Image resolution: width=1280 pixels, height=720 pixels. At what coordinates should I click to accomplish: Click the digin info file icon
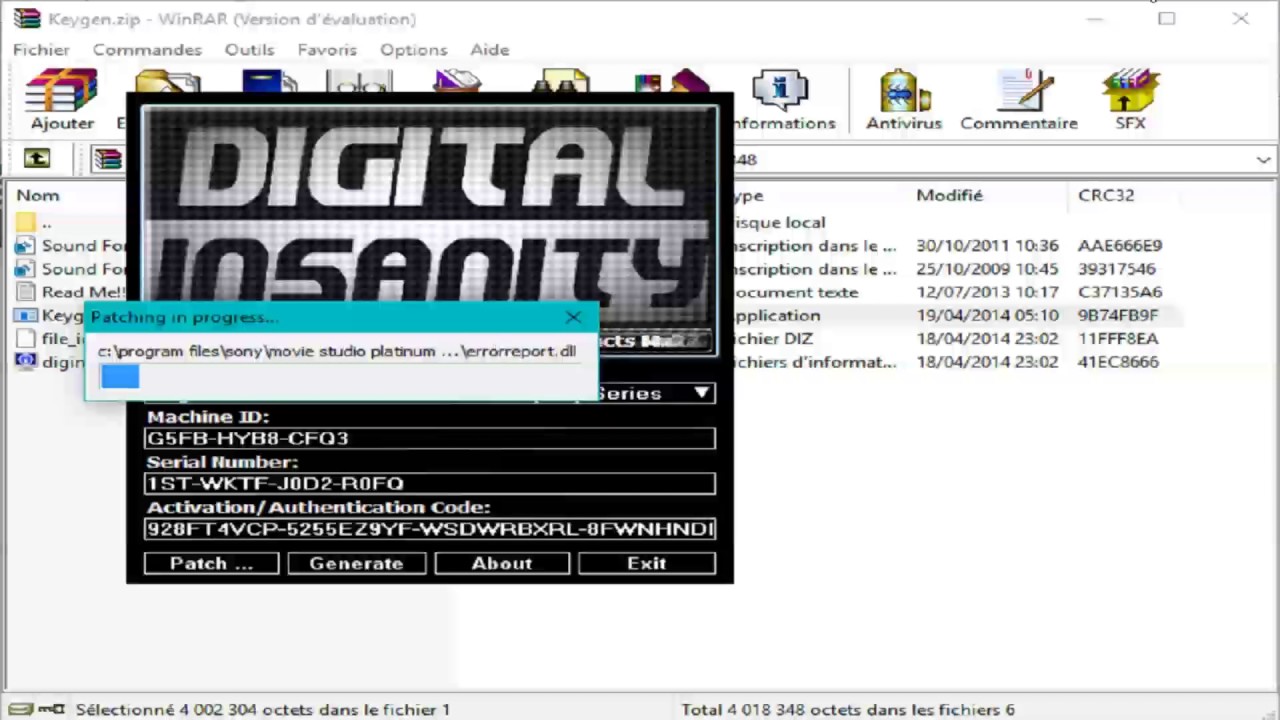click(x=26, y=361)
